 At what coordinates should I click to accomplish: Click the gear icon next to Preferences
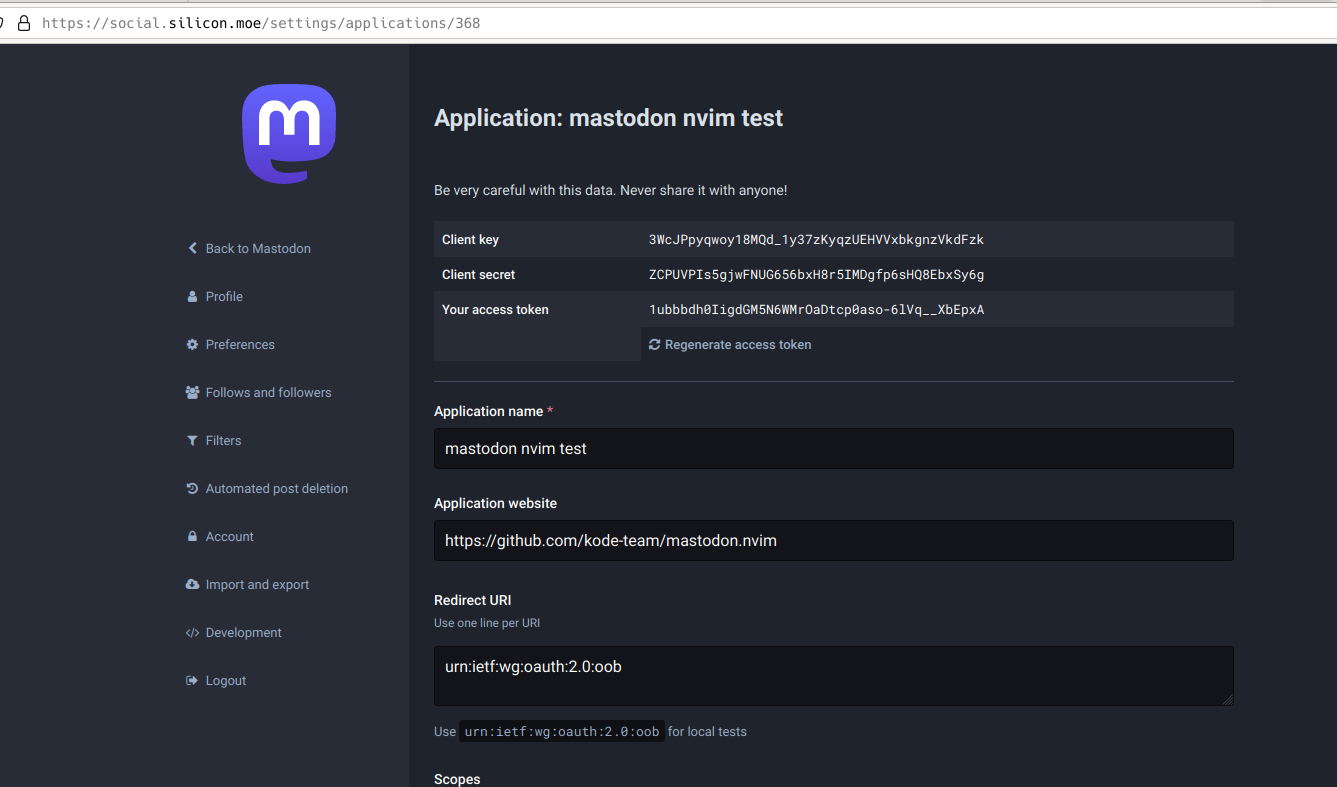(192, 344)
